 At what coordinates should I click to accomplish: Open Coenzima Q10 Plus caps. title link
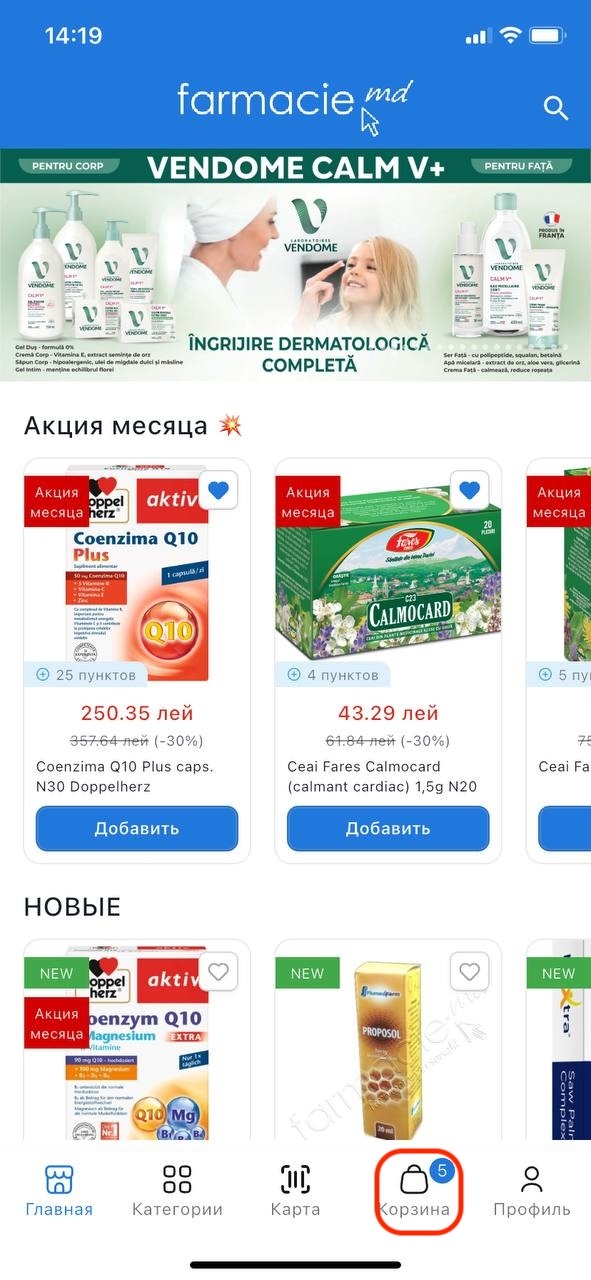[125, 776]
